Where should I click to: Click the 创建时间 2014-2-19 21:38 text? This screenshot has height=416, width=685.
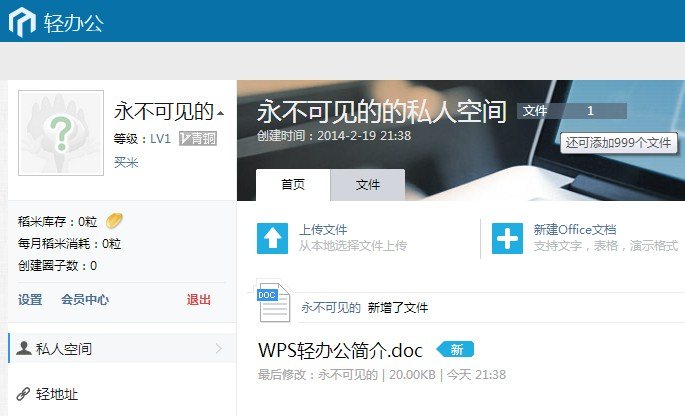334,136
